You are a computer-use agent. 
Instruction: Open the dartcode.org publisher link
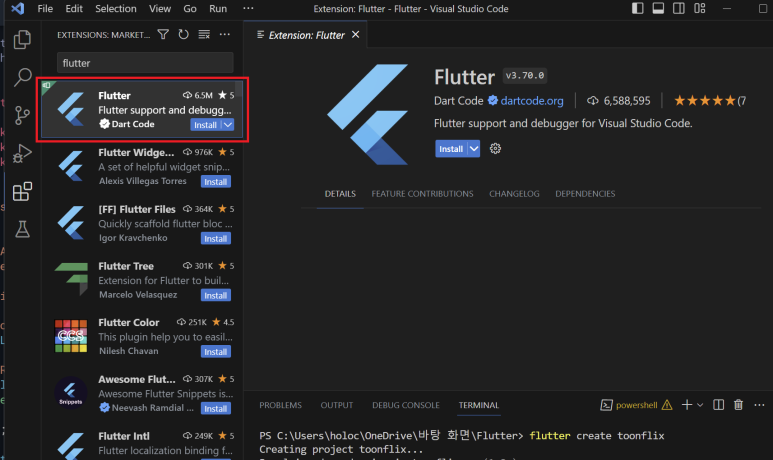click(x=531, y=101)
